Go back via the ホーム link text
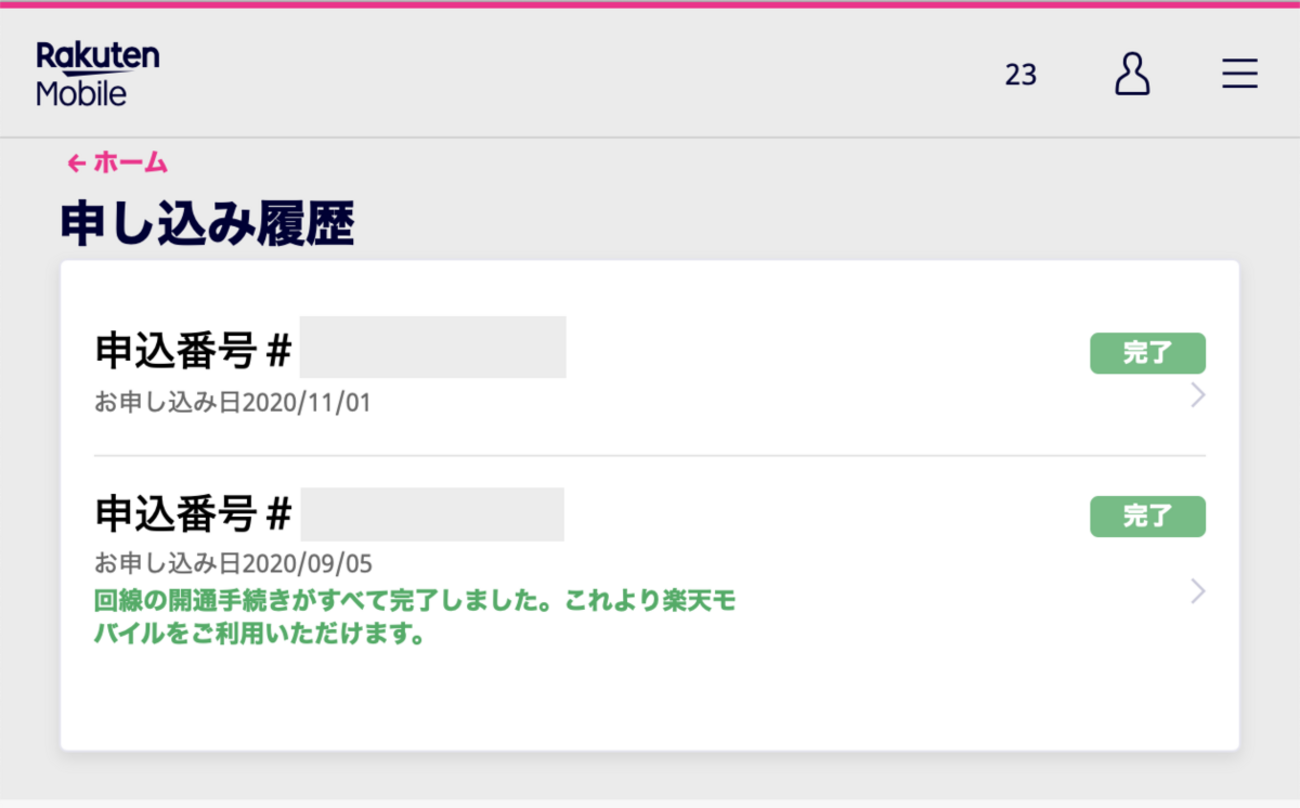 pos(131,163)
